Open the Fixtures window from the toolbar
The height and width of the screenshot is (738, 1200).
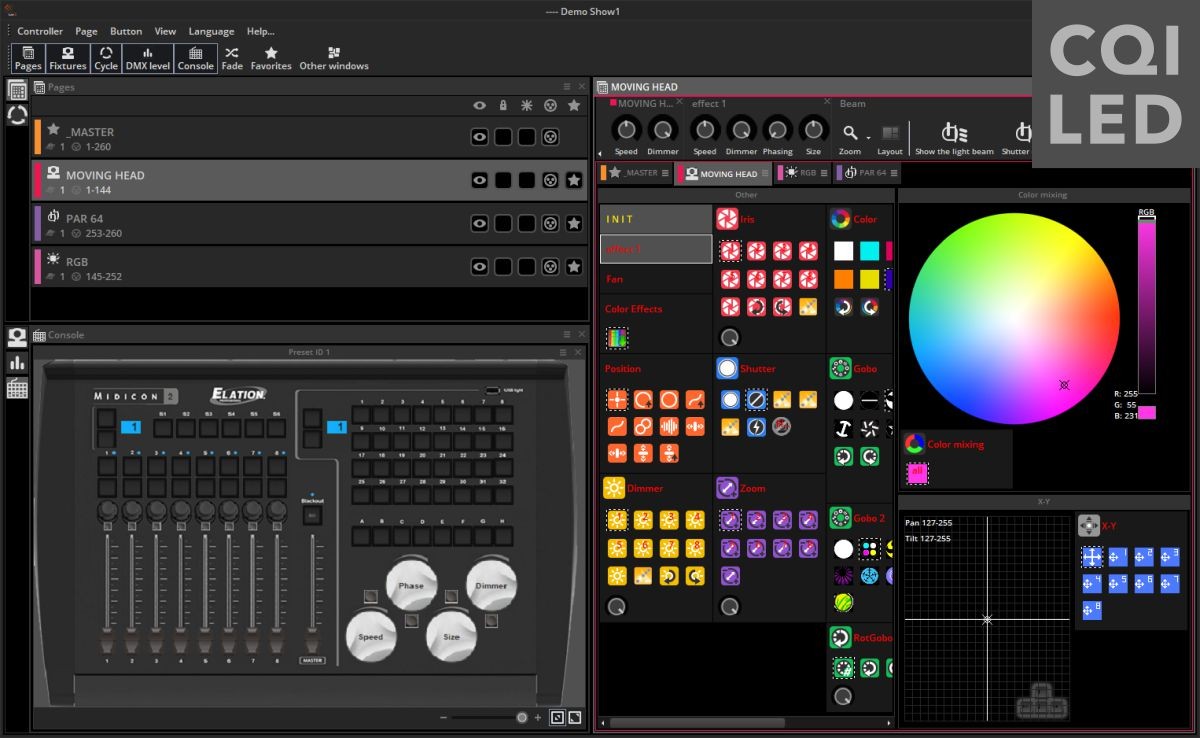coord(68,58)
